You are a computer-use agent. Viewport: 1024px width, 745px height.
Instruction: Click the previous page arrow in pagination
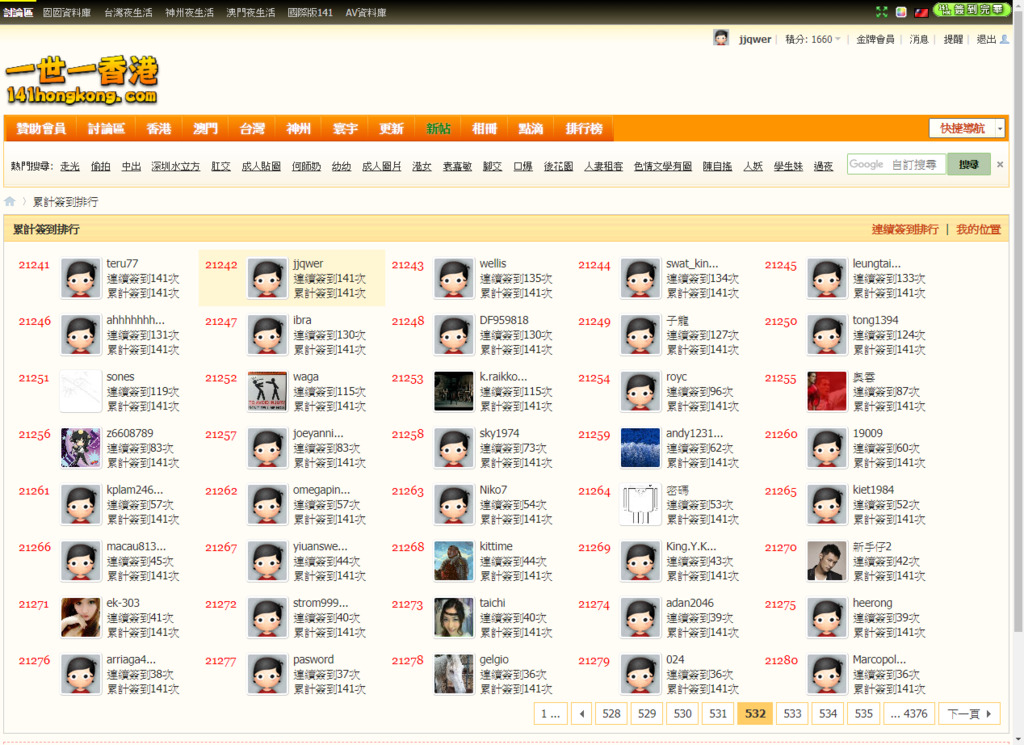coord(581,714)
